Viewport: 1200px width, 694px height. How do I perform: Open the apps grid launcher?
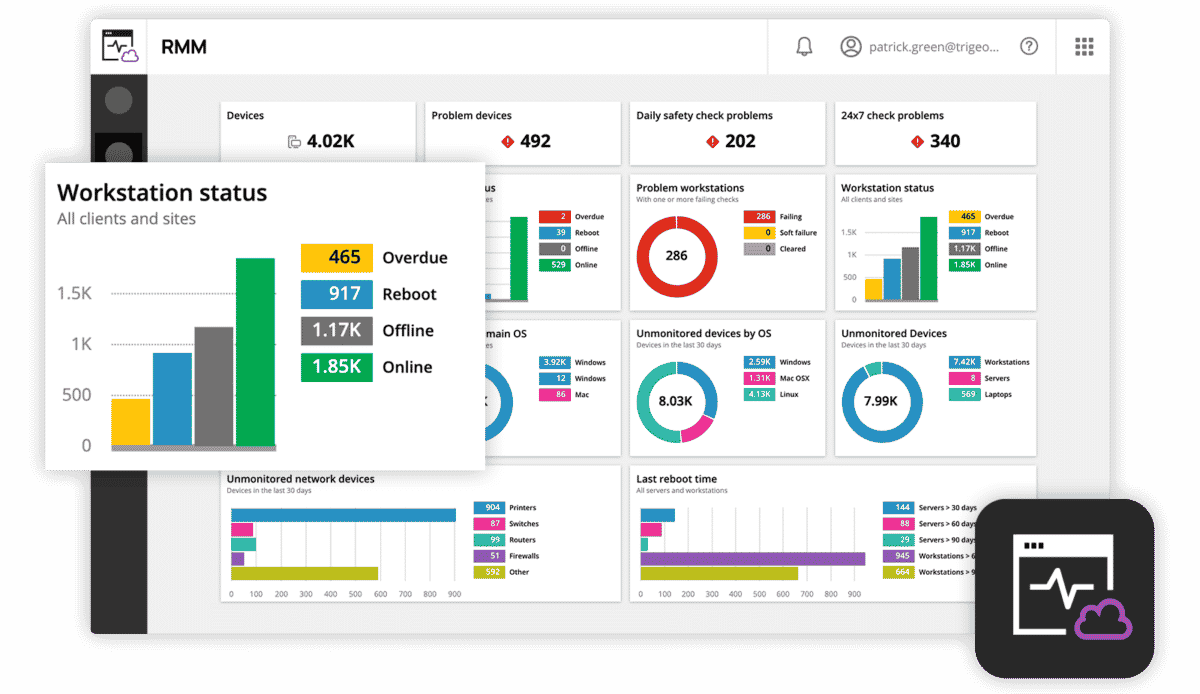pyautogui.click(x=1084, y=47)
